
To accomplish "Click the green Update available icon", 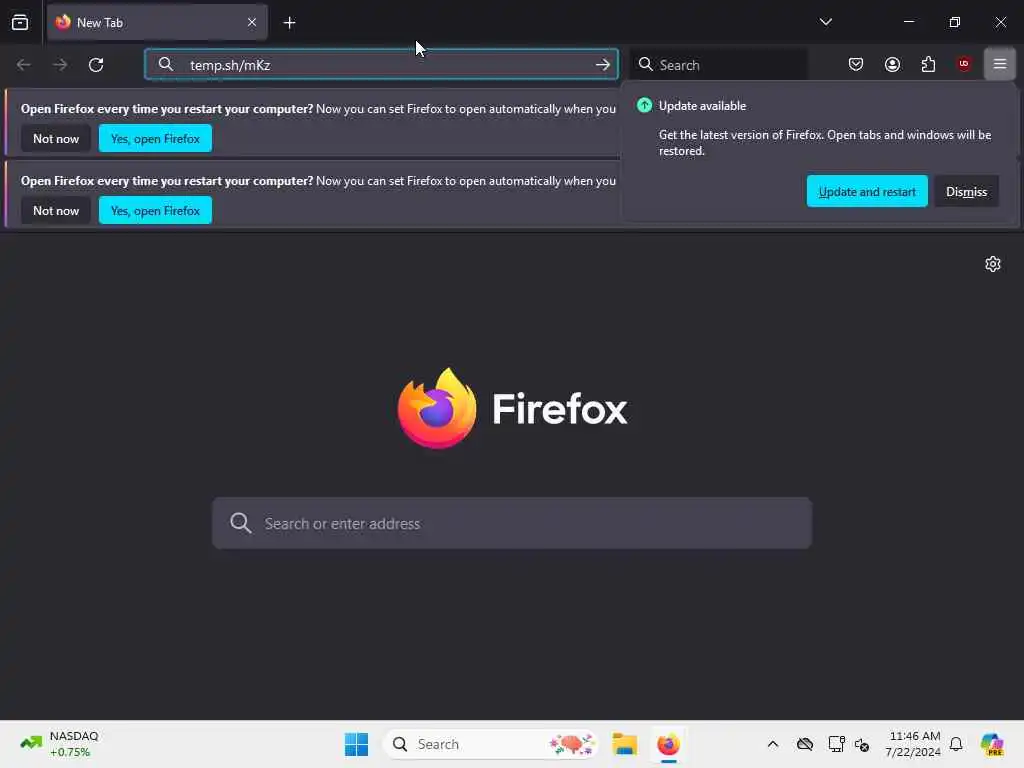I will [x=644, y=105].
